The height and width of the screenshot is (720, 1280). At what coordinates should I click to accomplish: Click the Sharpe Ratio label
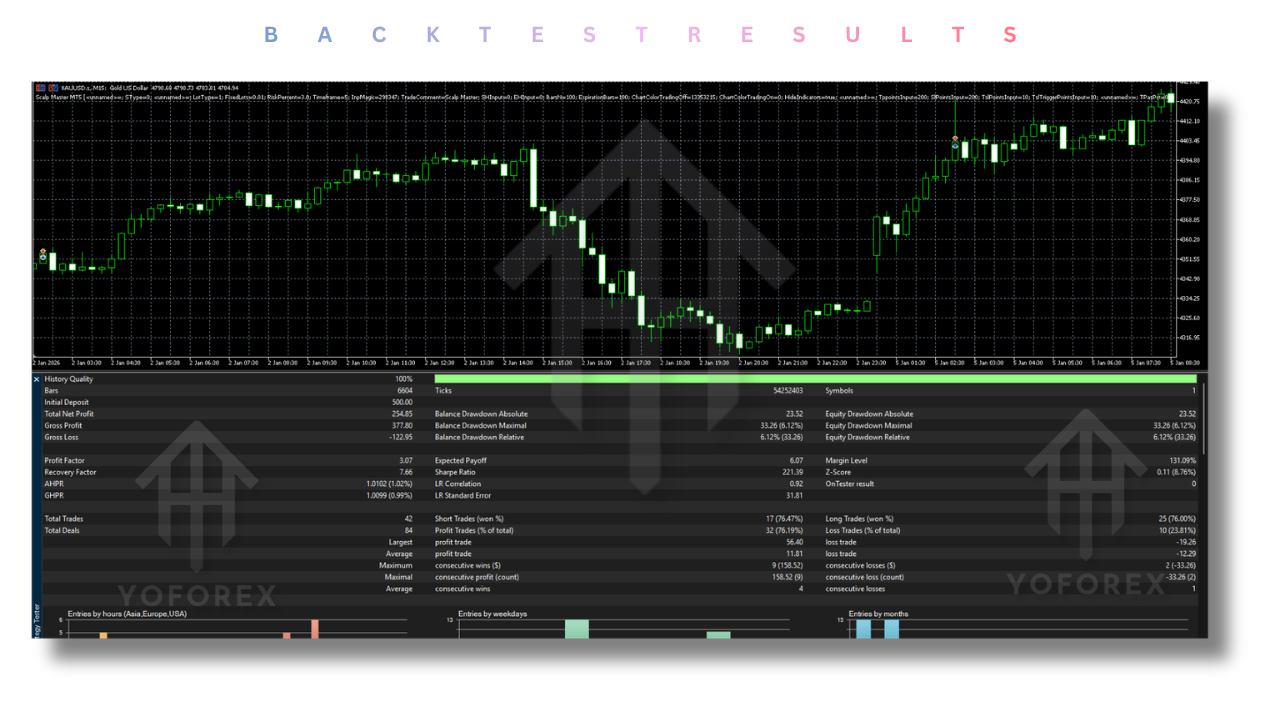[x=455, y=472]
